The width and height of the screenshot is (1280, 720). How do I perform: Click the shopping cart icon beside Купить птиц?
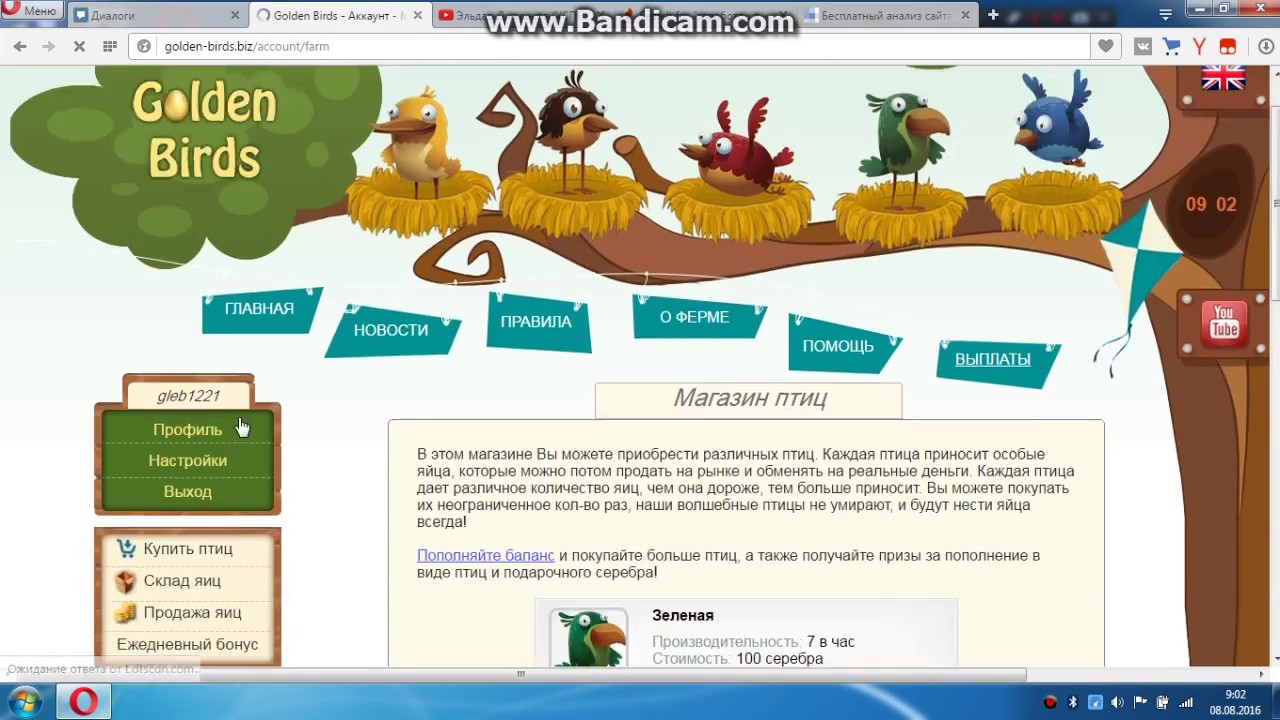coord(126,549)
